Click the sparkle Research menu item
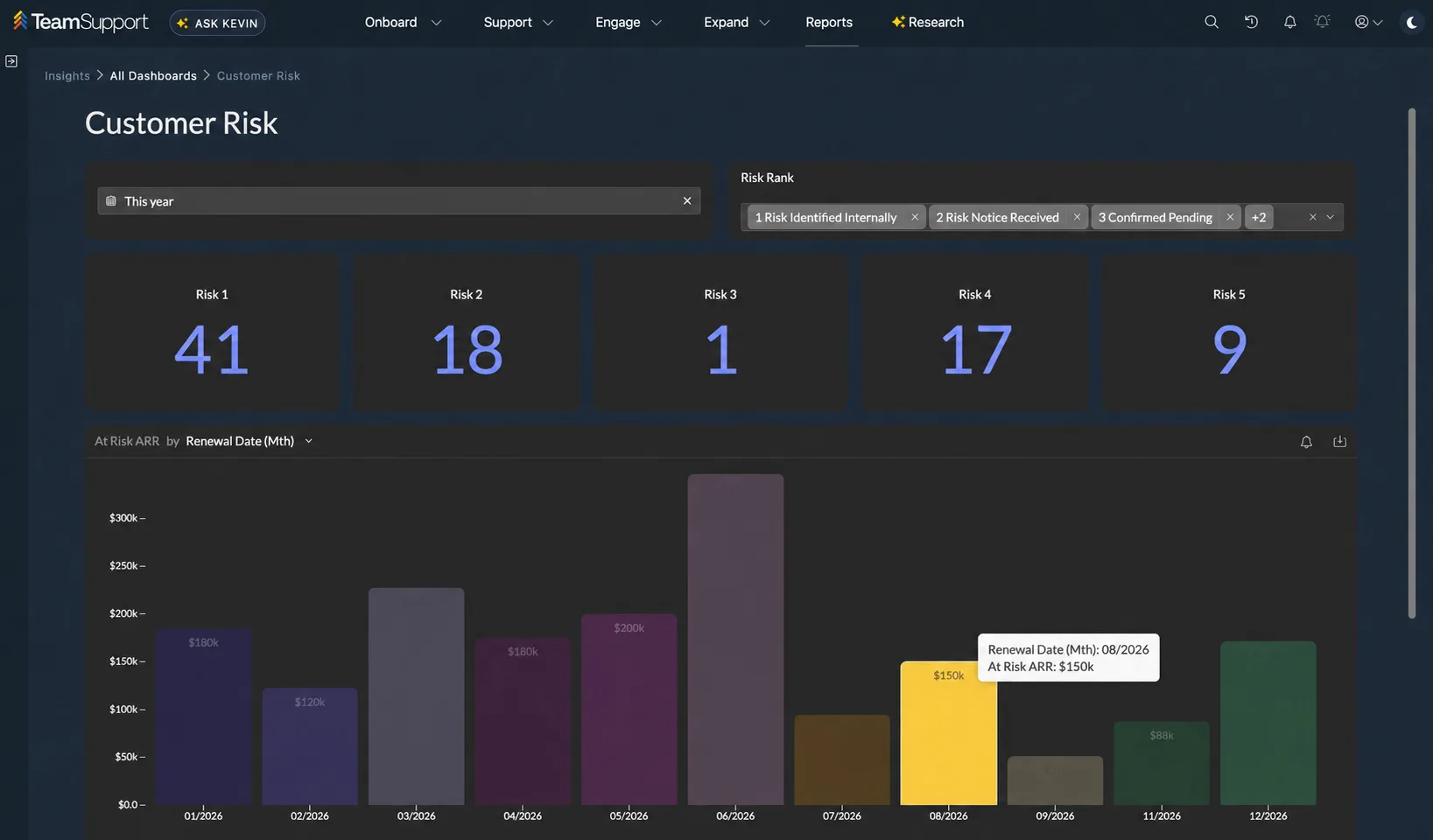Image resolution: width=1433 pixels, height=840 pixels. point(928,22)
